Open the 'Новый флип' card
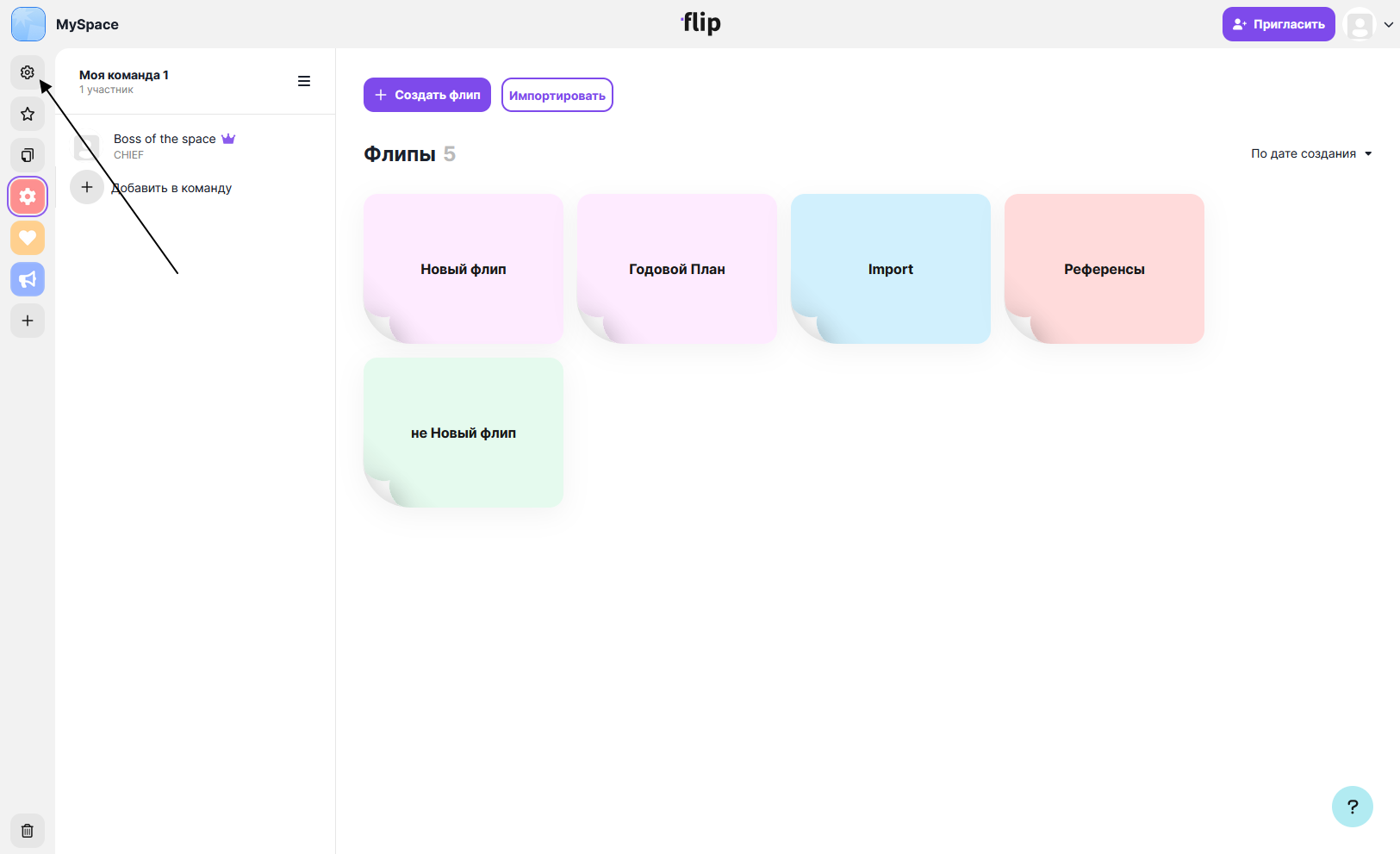This screenshot has height=854, width=1400. [x=464, y=269]
